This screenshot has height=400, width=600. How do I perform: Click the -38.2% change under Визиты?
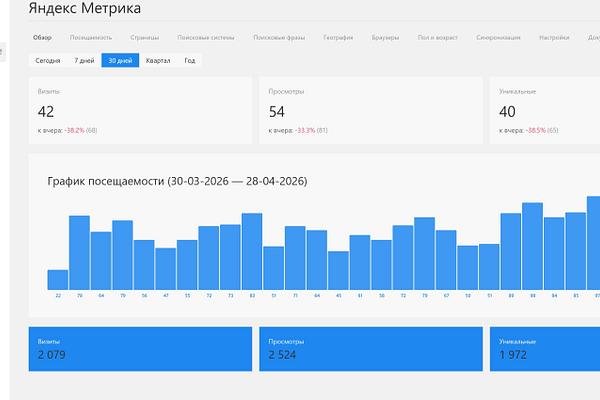coord(75,131)
